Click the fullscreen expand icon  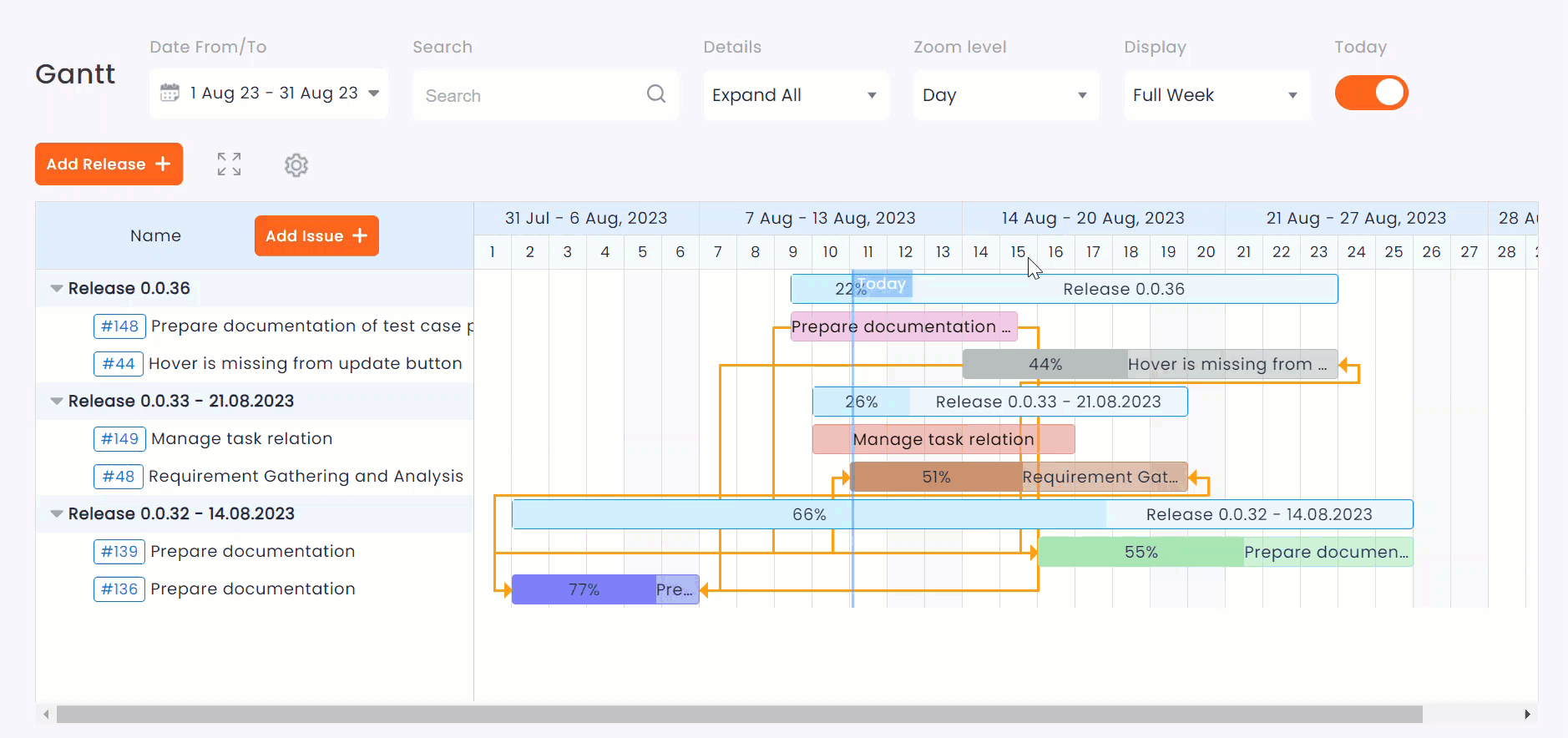(x=229, y=164)
